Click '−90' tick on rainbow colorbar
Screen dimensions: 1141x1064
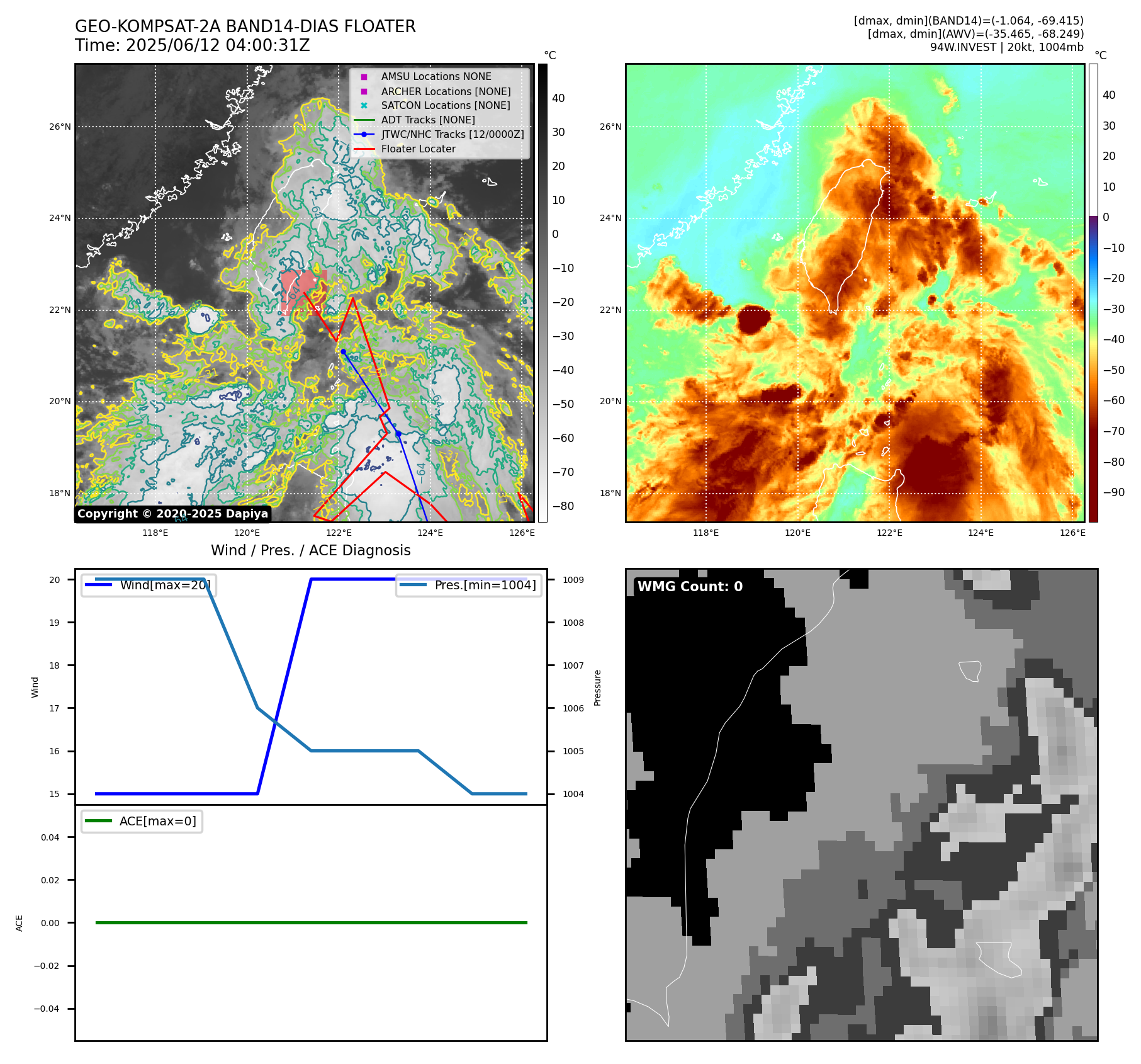[x=1113, y=492]
